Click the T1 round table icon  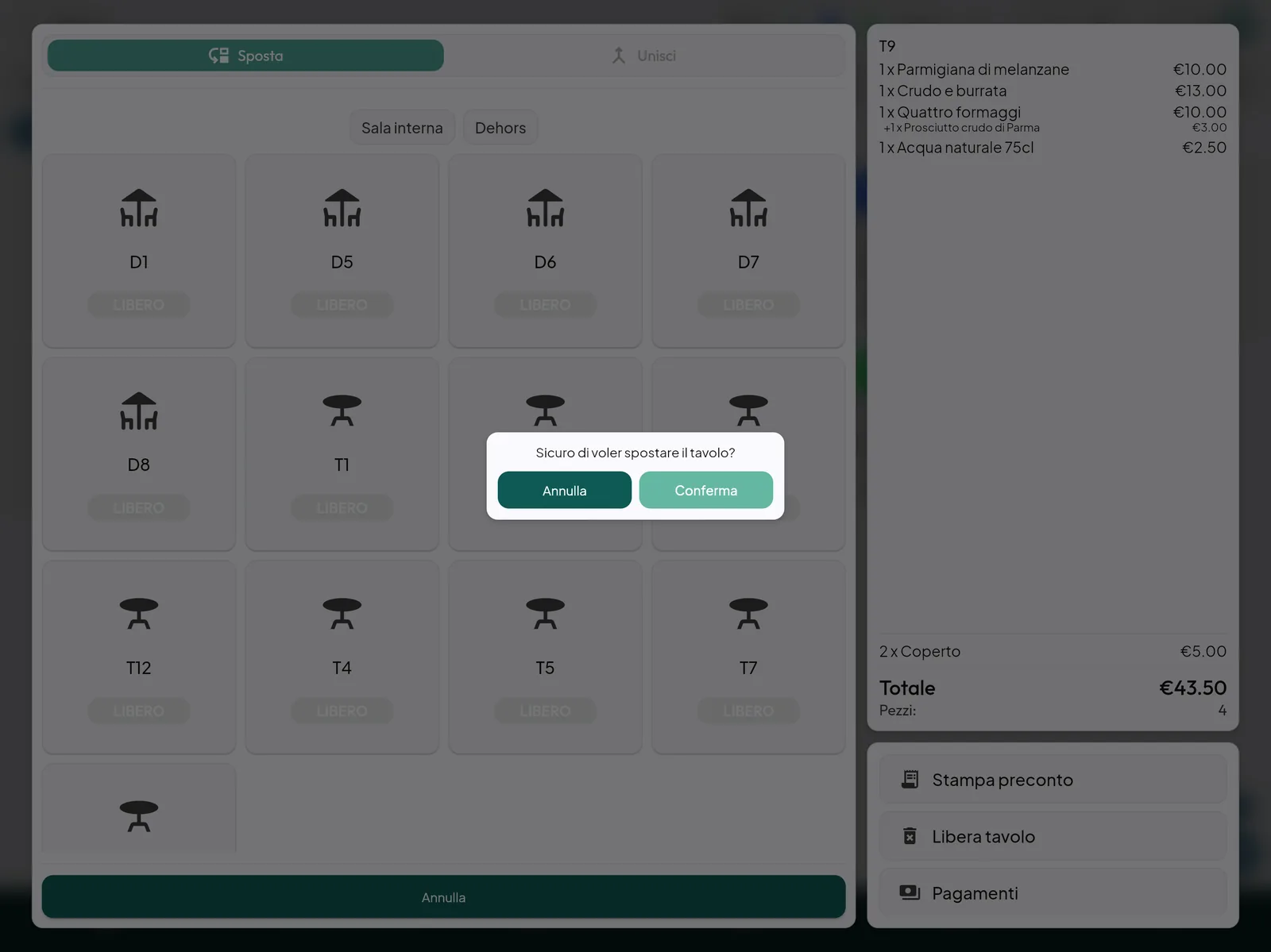pyautogui.click(x=342, y=410)
